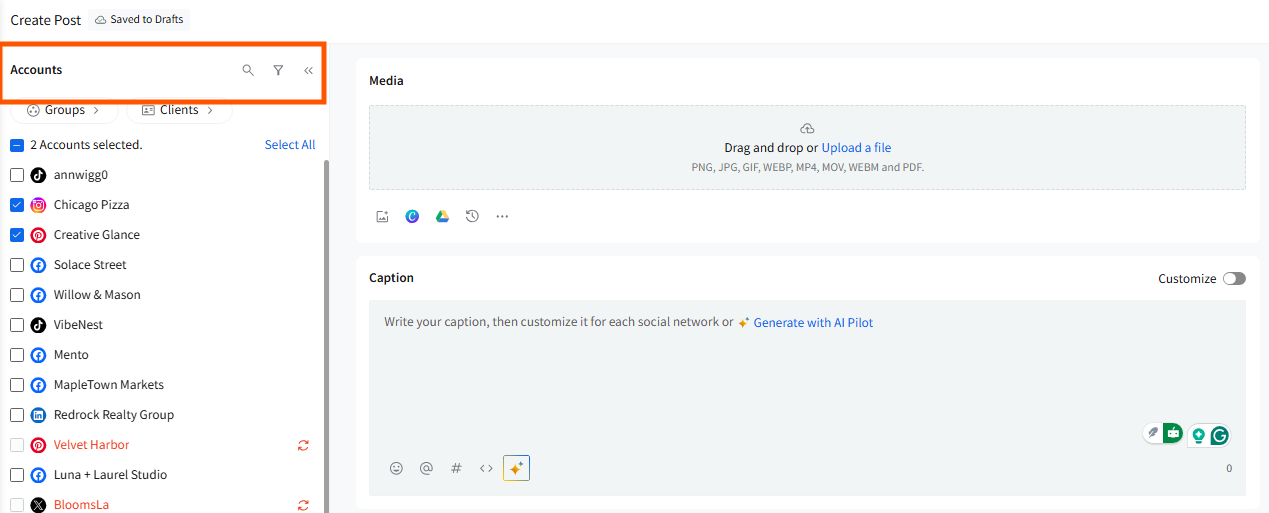
Task: Open recently used media history icon
Action: (x=472, y=216)
